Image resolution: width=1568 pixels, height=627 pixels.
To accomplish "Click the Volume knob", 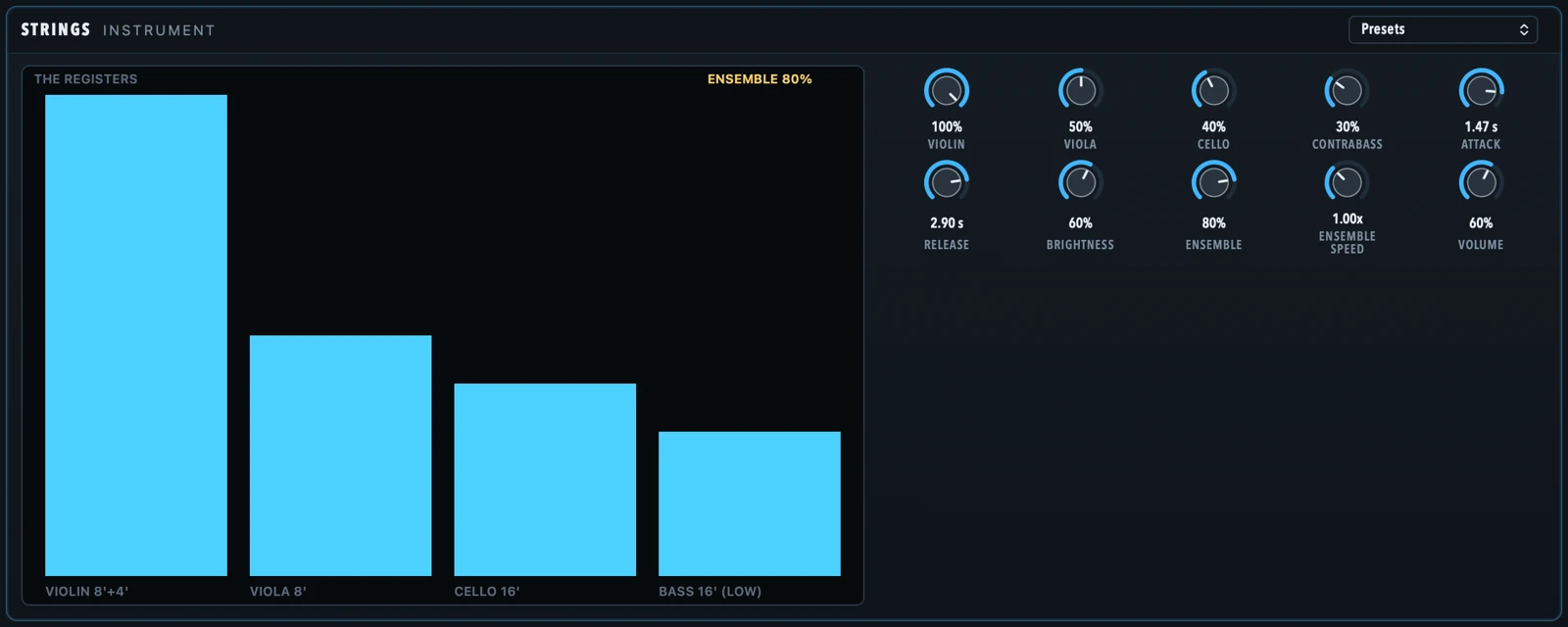I will [1481, 183].
